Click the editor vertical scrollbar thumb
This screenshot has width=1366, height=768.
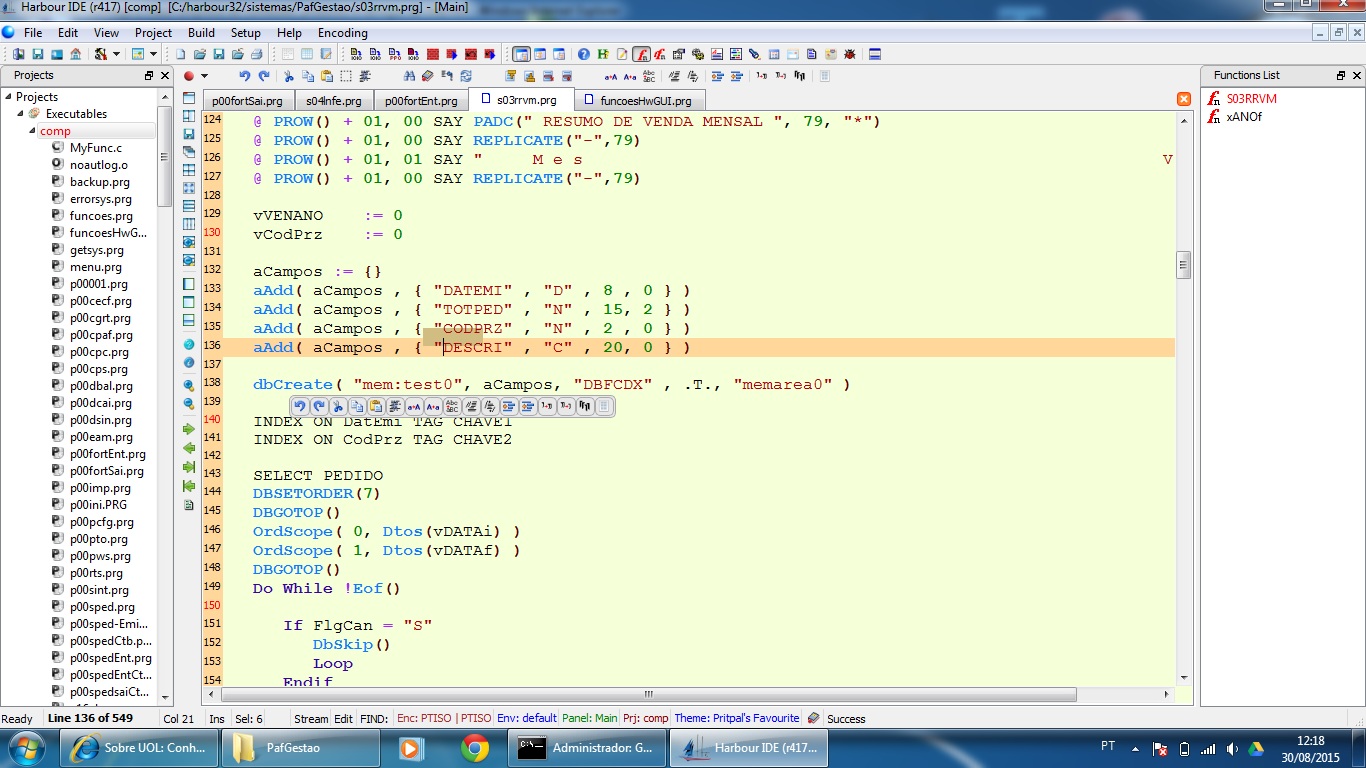[1184, 265]
